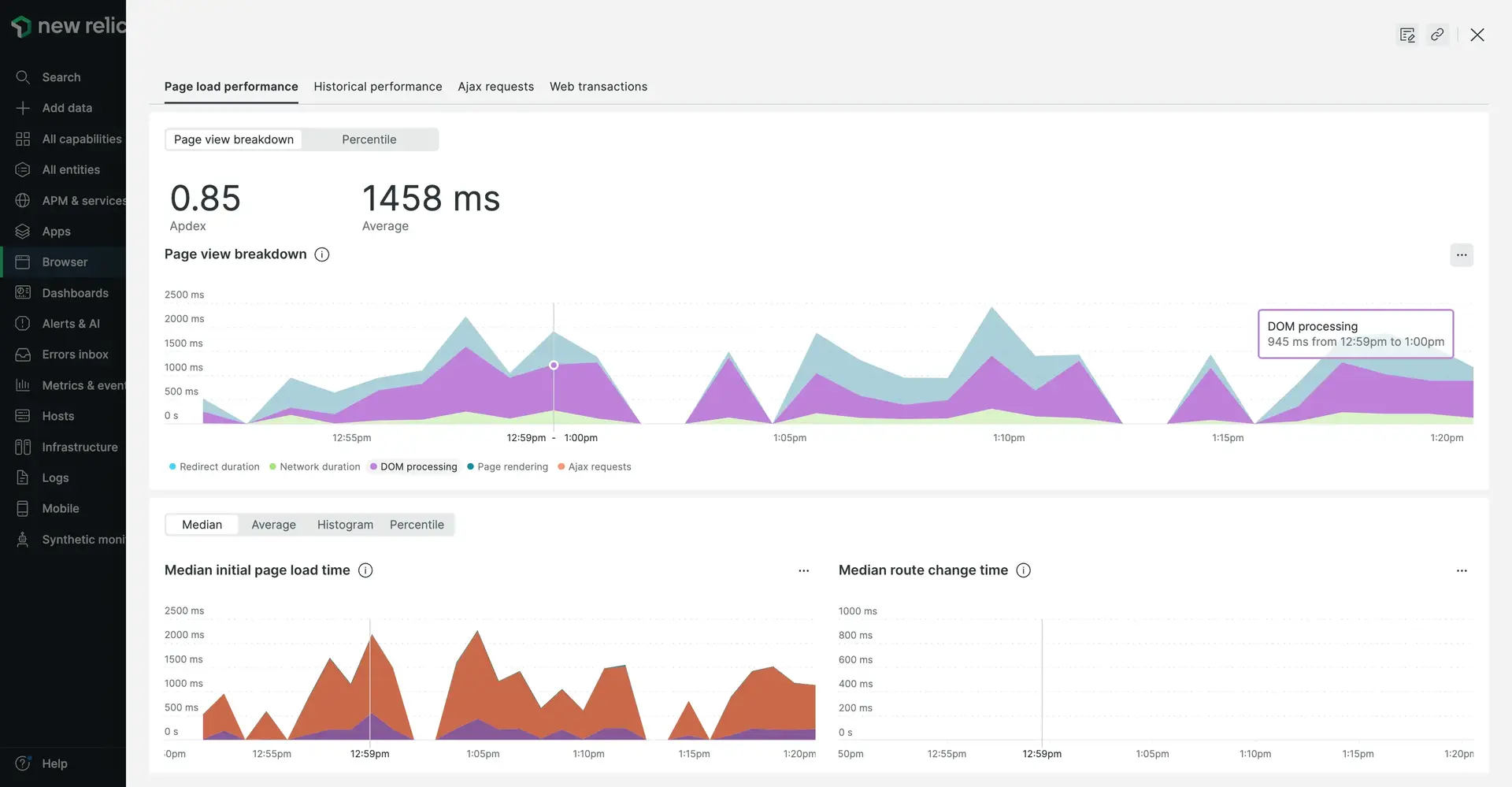
Task: Click Add data in the sidebar
Action: click(x=67, y=108)
